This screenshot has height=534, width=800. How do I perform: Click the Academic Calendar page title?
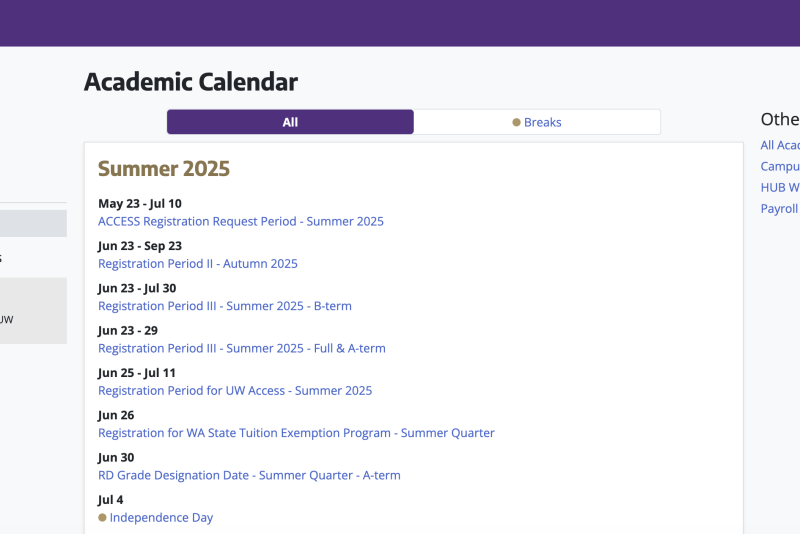191,82
